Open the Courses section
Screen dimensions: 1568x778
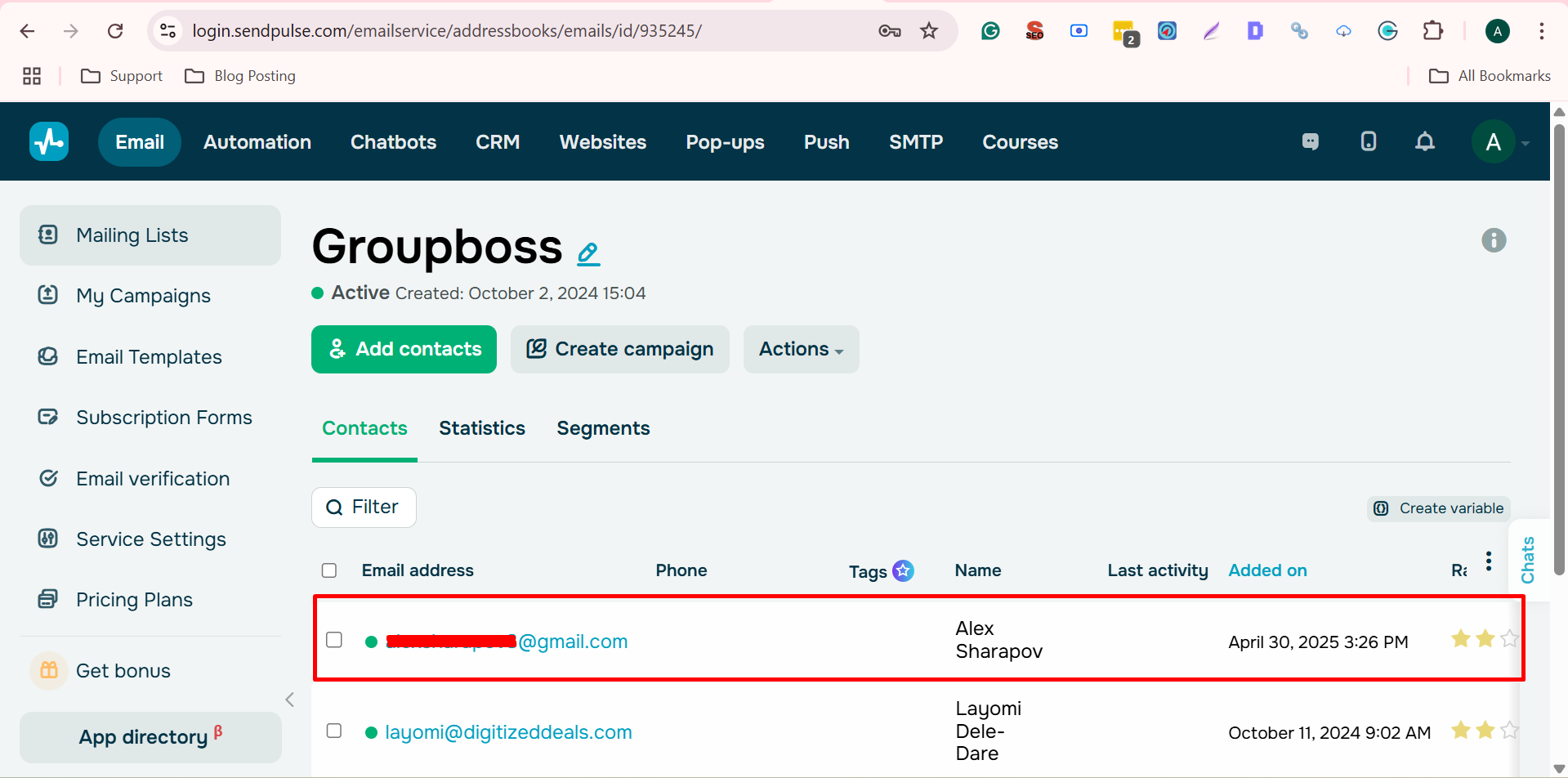(x=1020, y=142)
